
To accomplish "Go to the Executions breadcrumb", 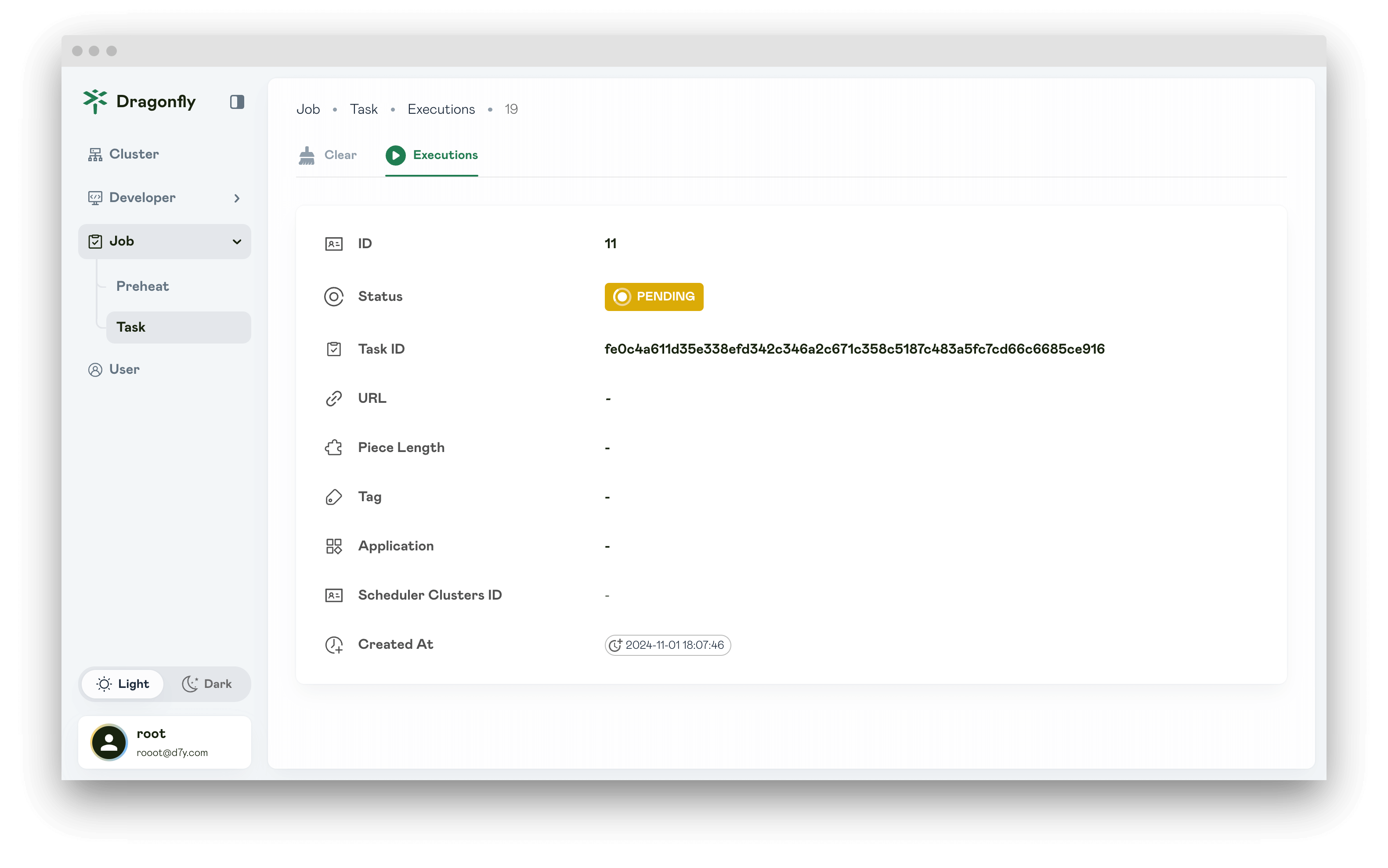I will click(x=441, y=110).
